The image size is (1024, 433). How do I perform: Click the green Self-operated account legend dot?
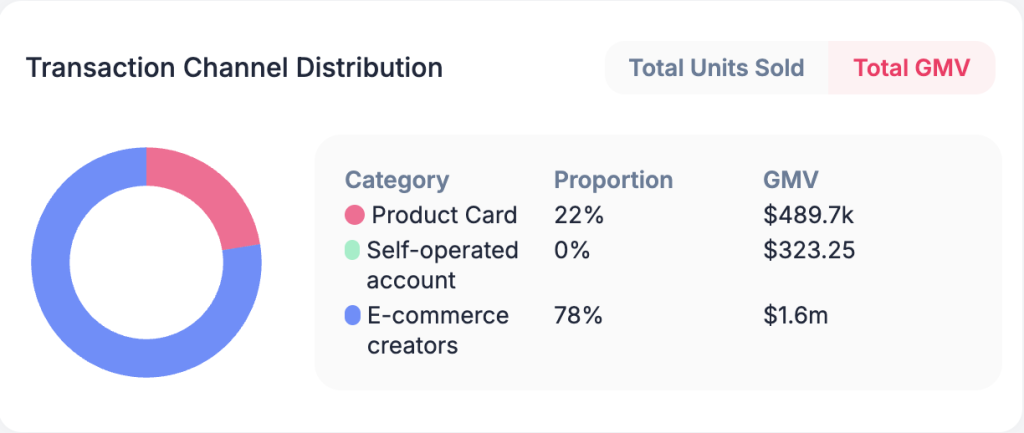tap(352, 250)
